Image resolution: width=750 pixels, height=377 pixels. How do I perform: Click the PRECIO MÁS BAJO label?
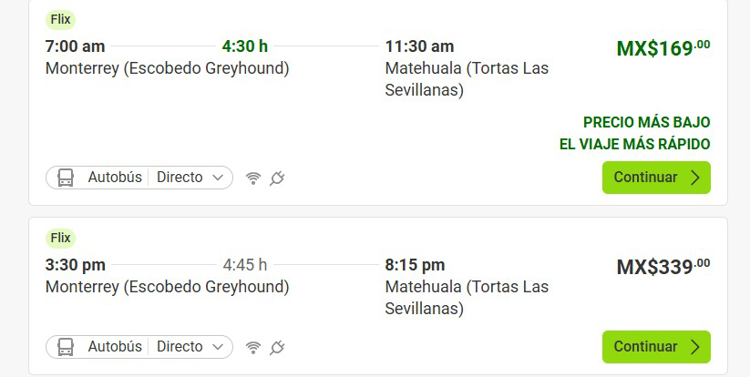(x=647, y=122)
